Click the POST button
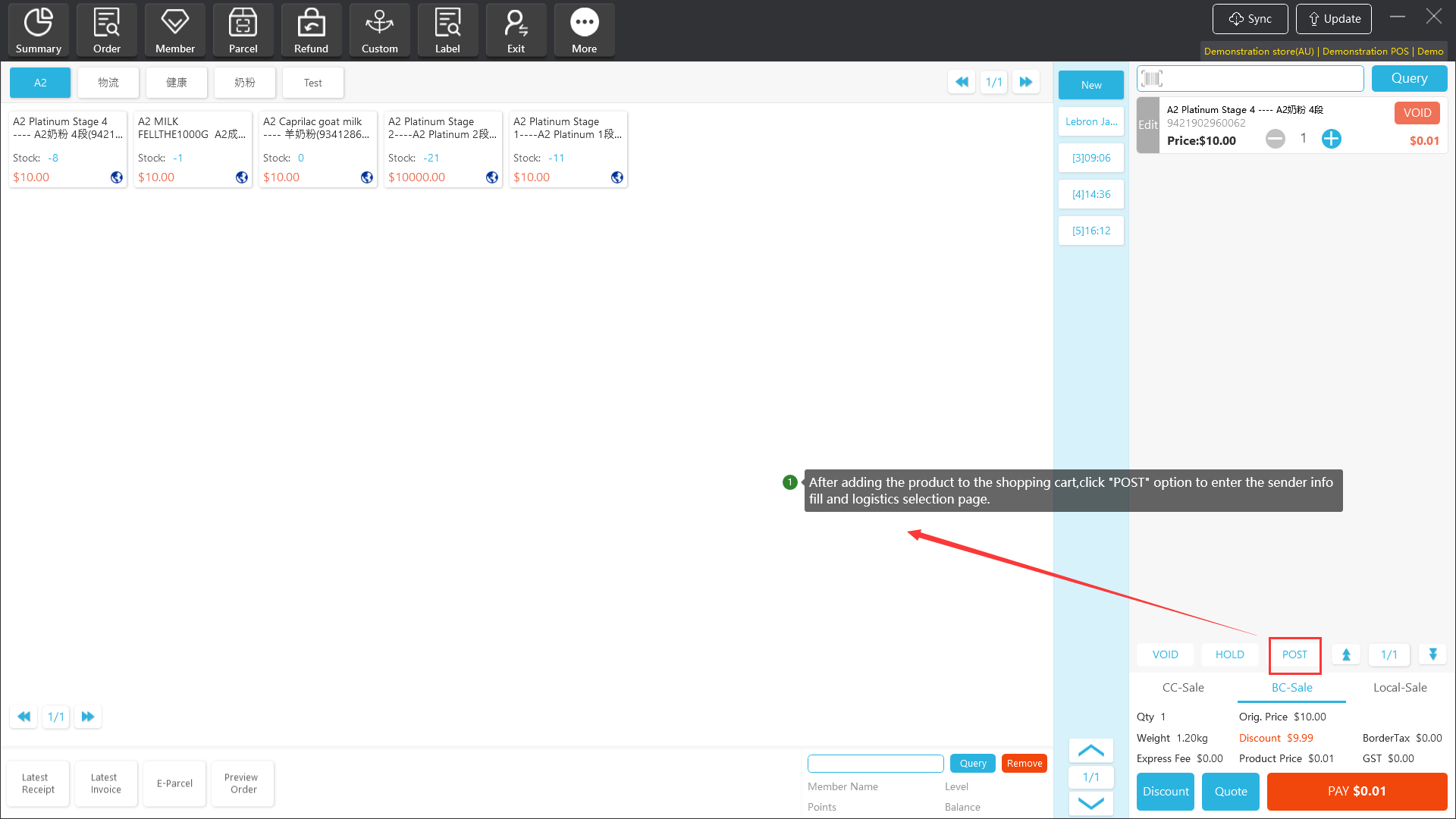1456x819 pixels. pyautogui.click(x=1294, y=654)
